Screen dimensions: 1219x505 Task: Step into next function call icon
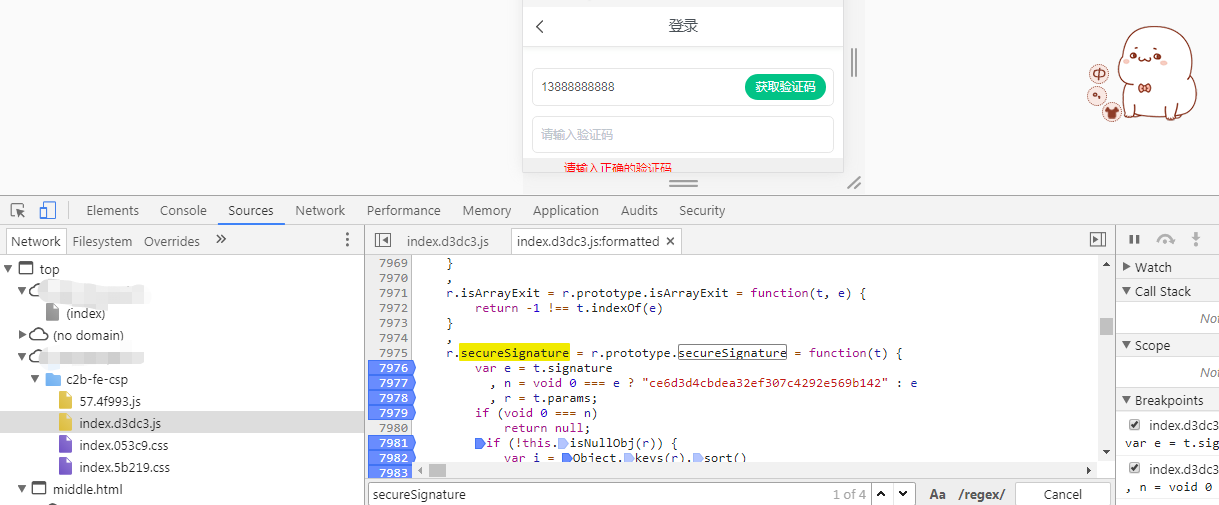pyautogui.click(x=1195, y=240)
